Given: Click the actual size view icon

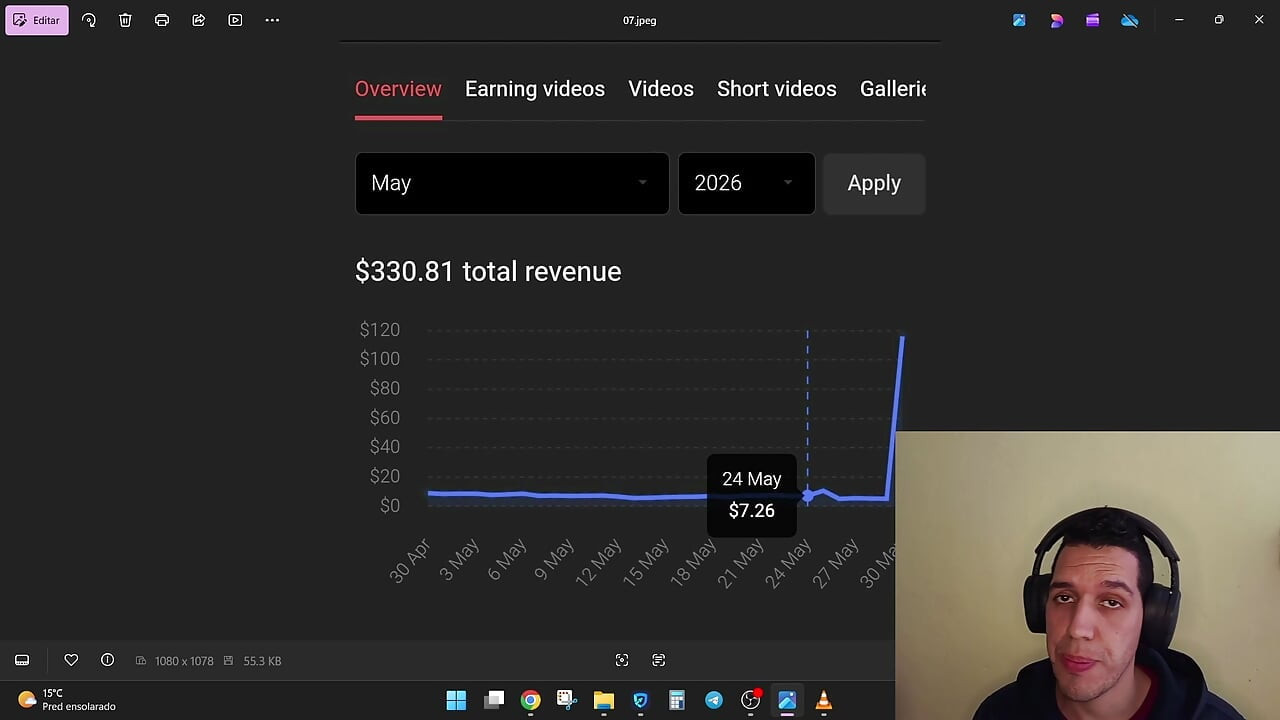Looking at the screenshot, I should coord(658,660).
